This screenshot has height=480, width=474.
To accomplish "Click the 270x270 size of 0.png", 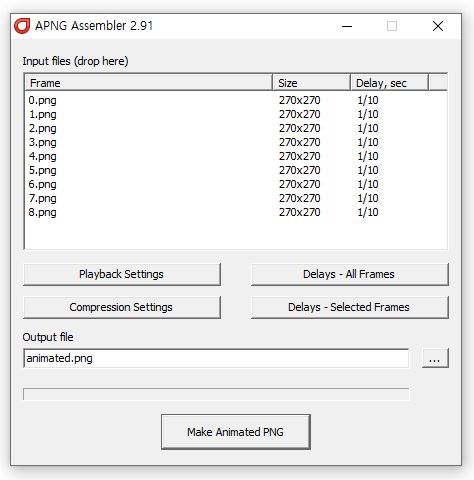I will click(300, 100).
